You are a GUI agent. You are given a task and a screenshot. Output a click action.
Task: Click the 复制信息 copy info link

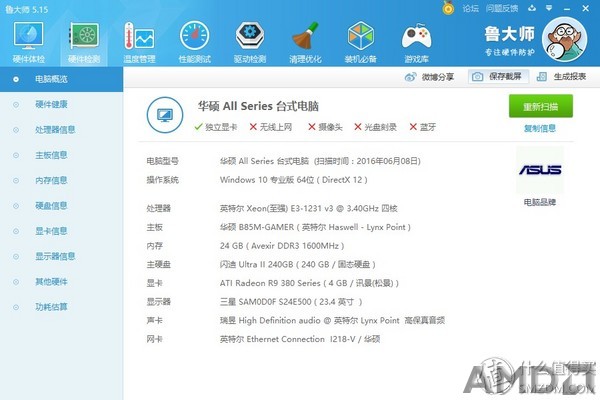pos(540,128)
